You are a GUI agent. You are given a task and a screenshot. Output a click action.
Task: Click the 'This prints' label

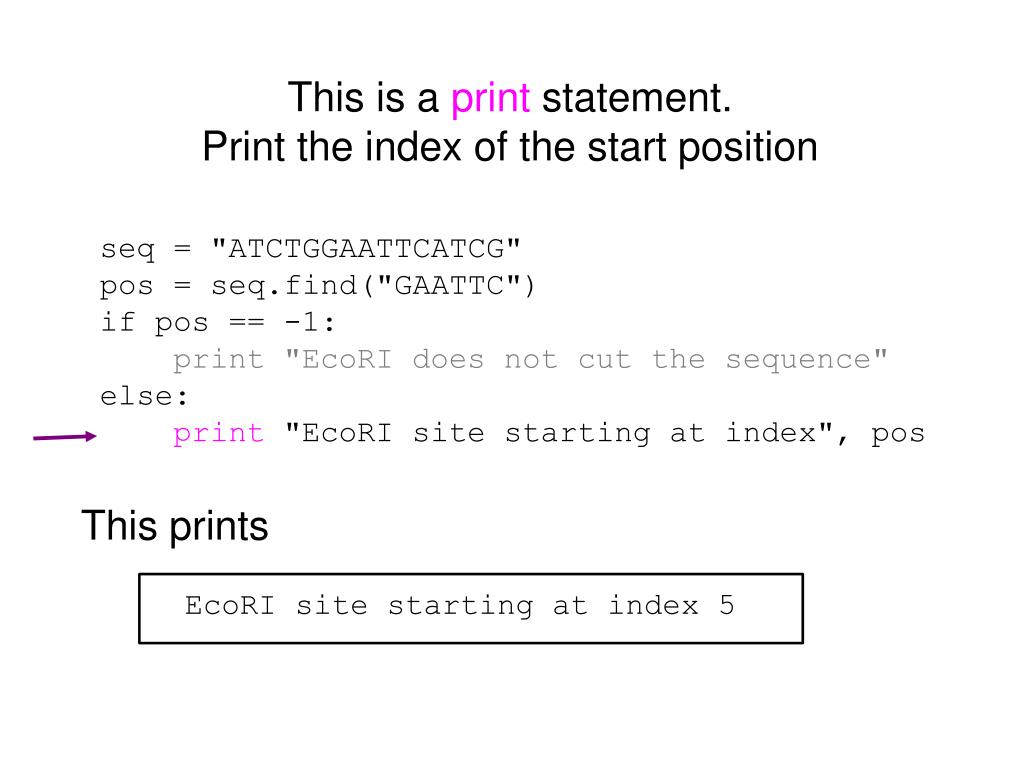point(175,526)
